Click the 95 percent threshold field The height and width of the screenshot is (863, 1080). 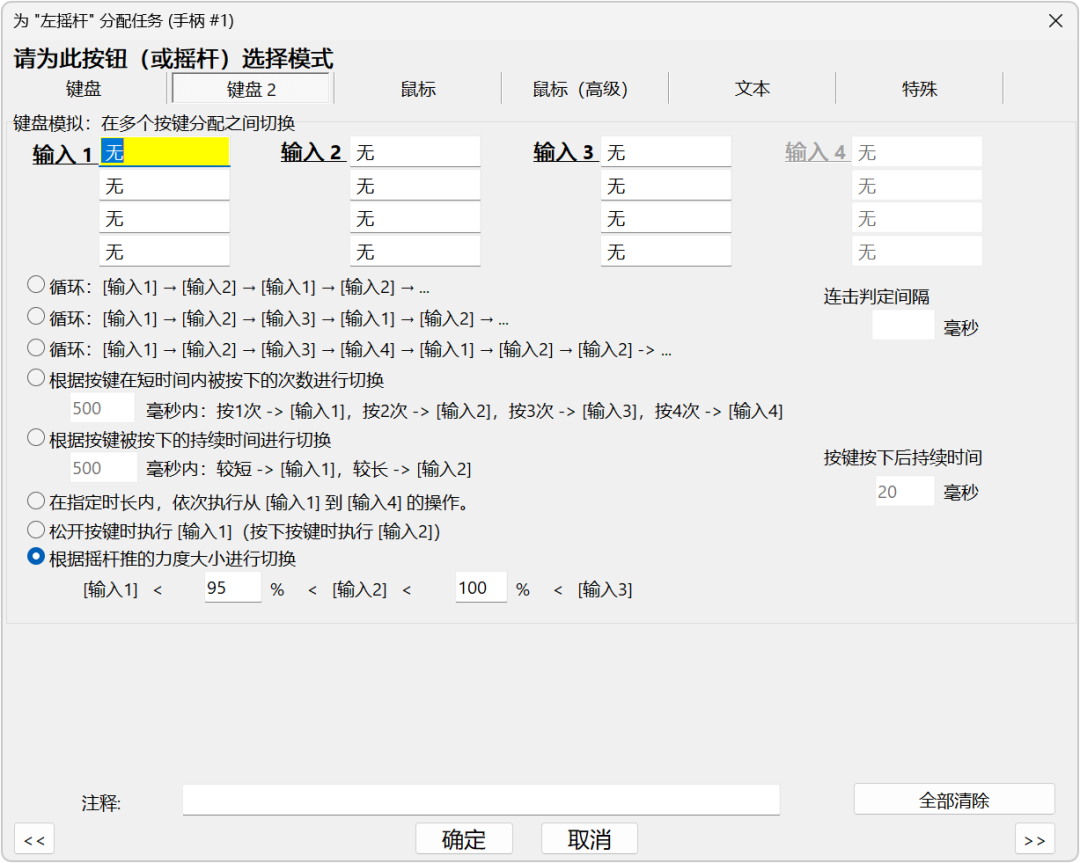tap(233, 588)
